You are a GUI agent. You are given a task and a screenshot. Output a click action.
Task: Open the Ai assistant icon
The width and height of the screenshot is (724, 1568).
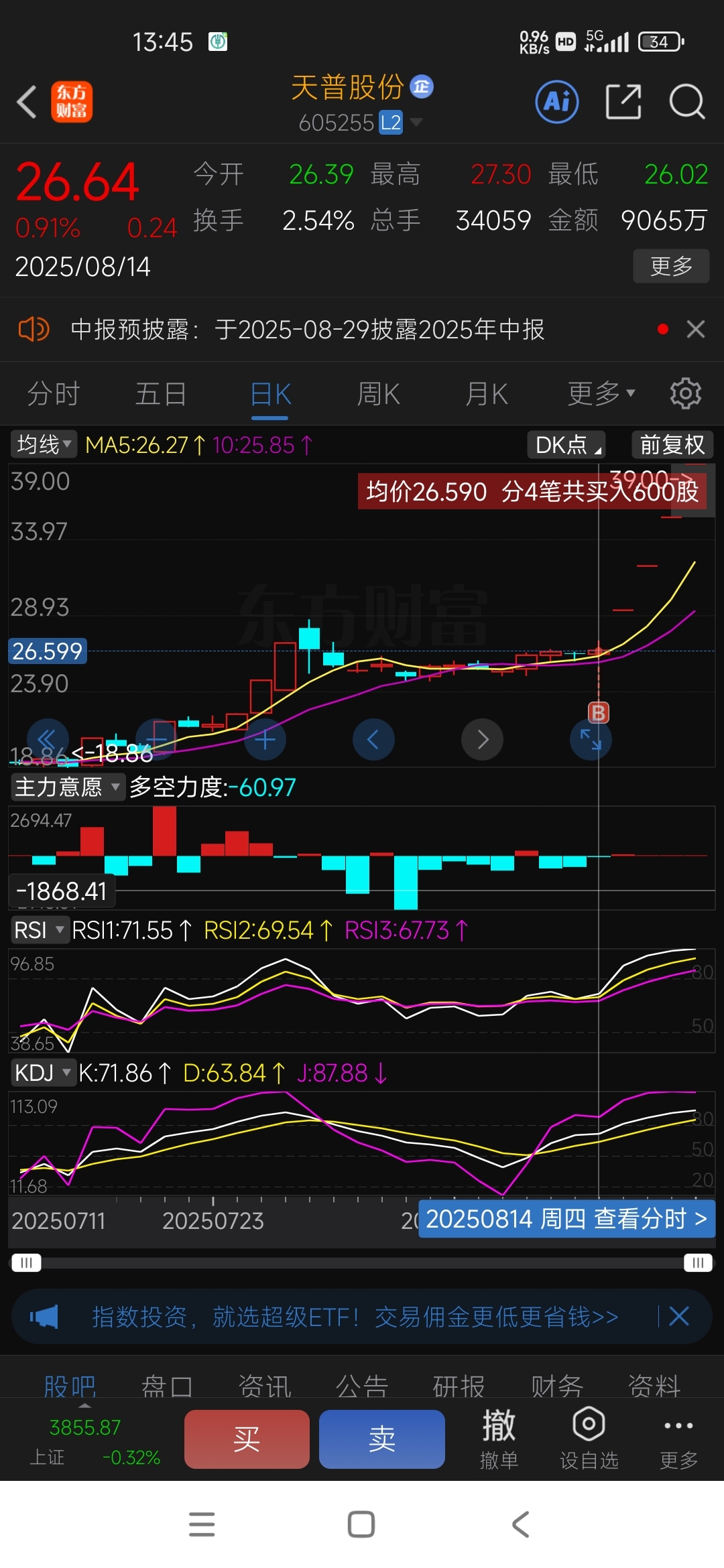tap(557, 102)
